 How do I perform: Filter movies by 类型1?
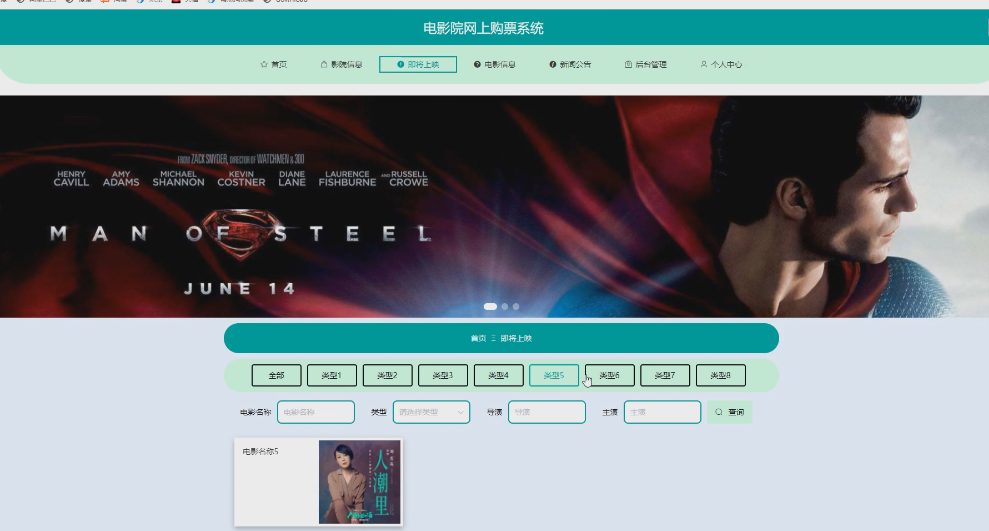click(x=332, y=375)
